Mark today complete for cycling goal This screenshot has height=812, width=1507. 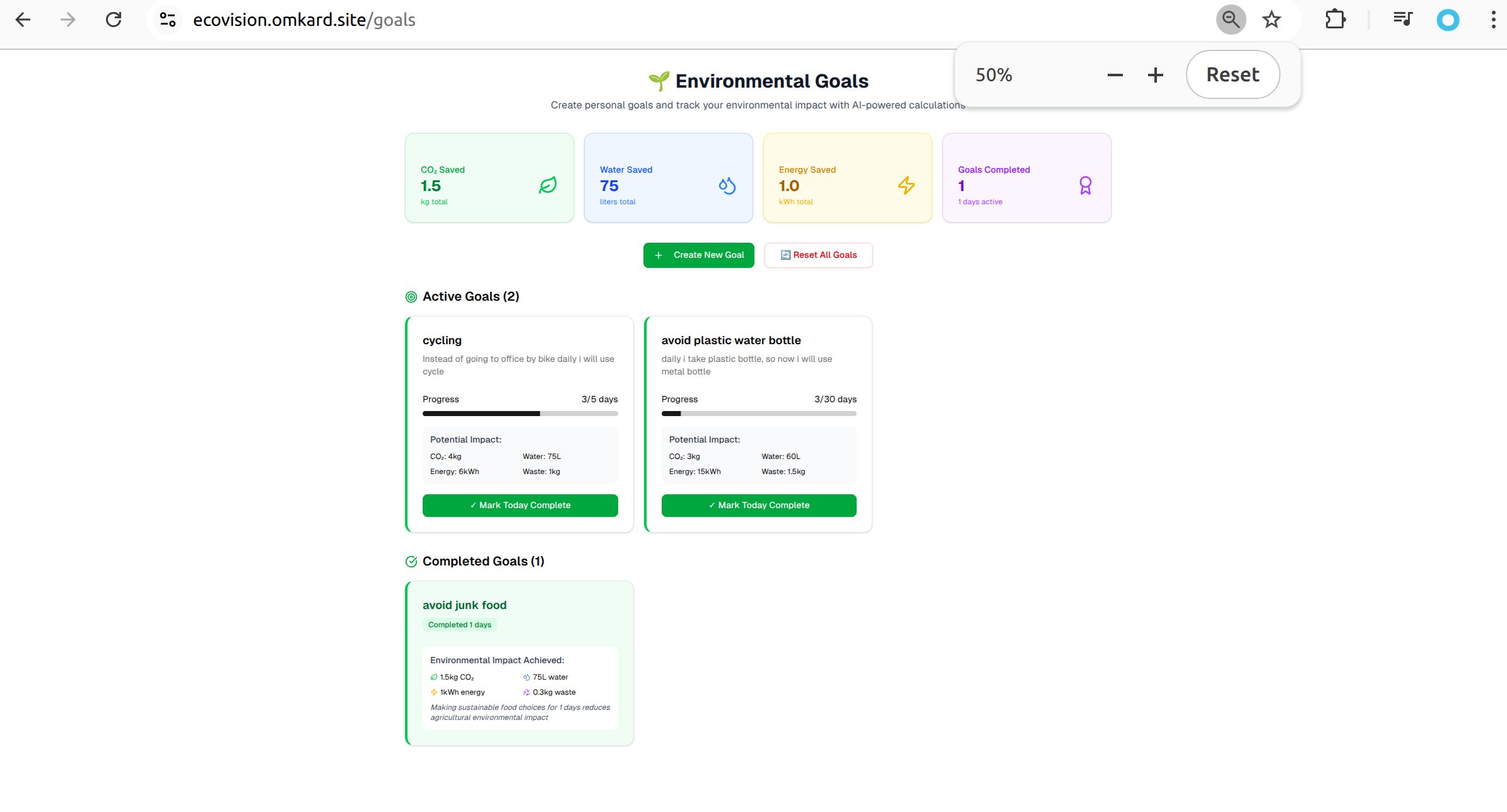(520, 506)
